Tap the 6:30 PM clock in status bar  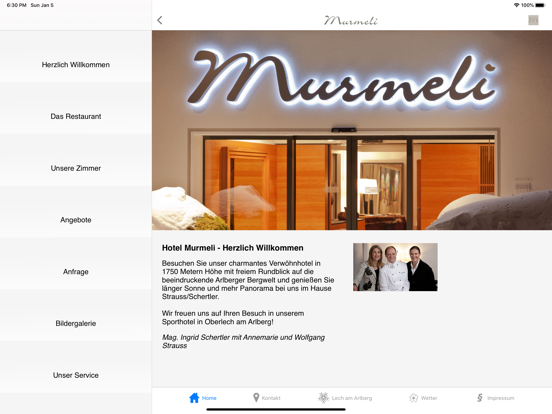tap(17, 5)
